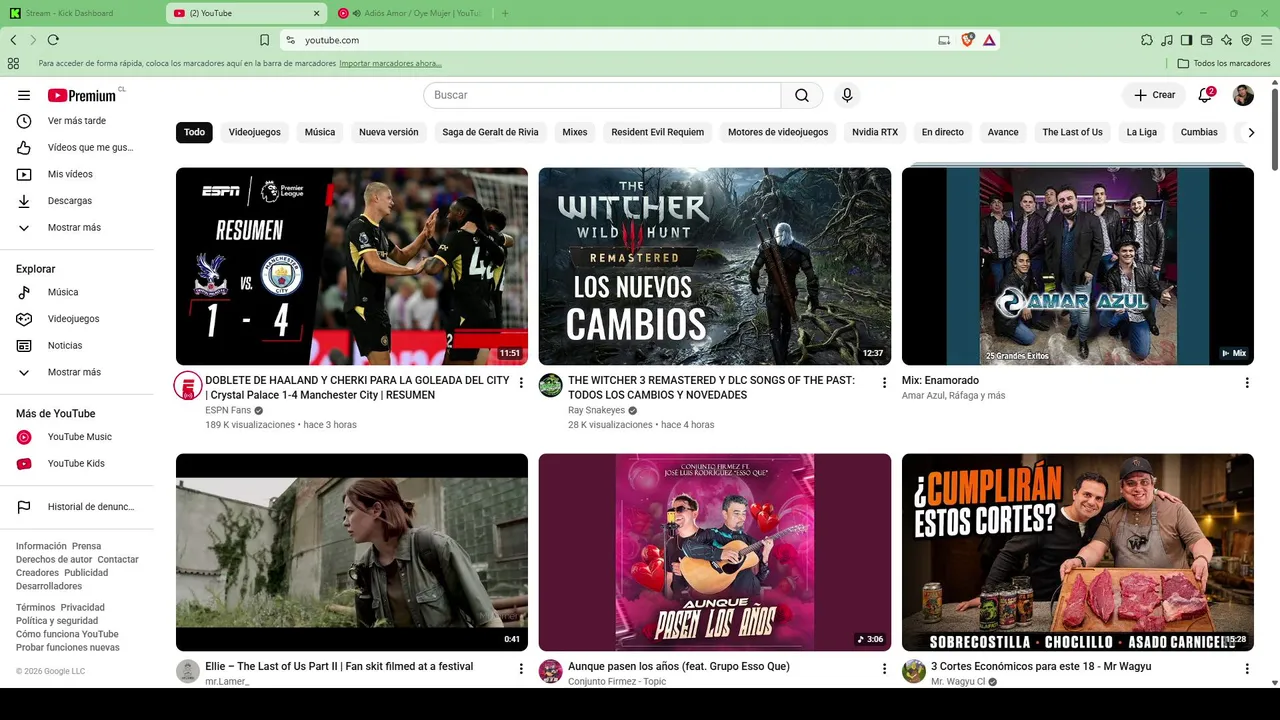Filter by Resident Evil Requiem
1280x720 pixels.
coord(658,132)
